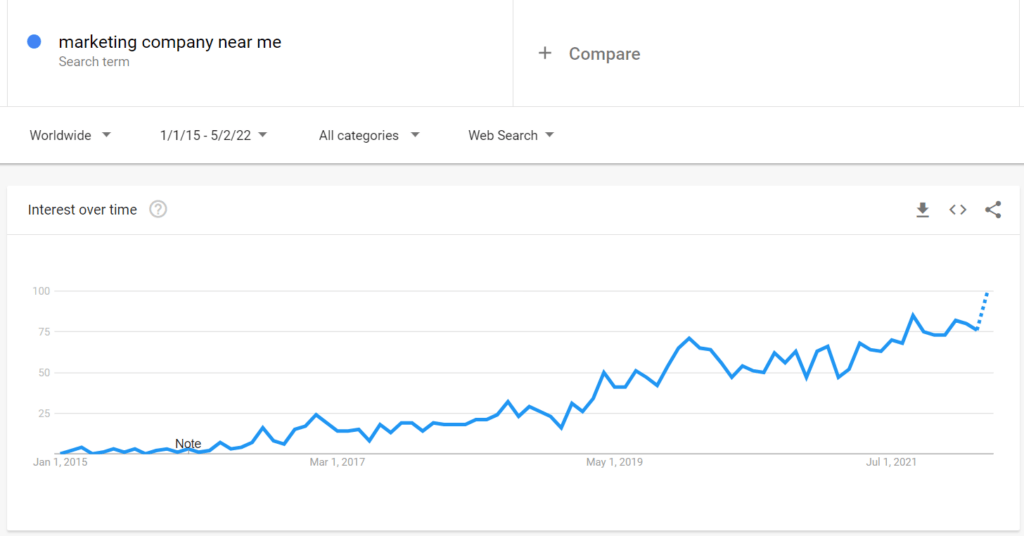Click the Mar 1, 2017 axis label
Viewport: 1024px width, 536px height.
coord(337,462)
